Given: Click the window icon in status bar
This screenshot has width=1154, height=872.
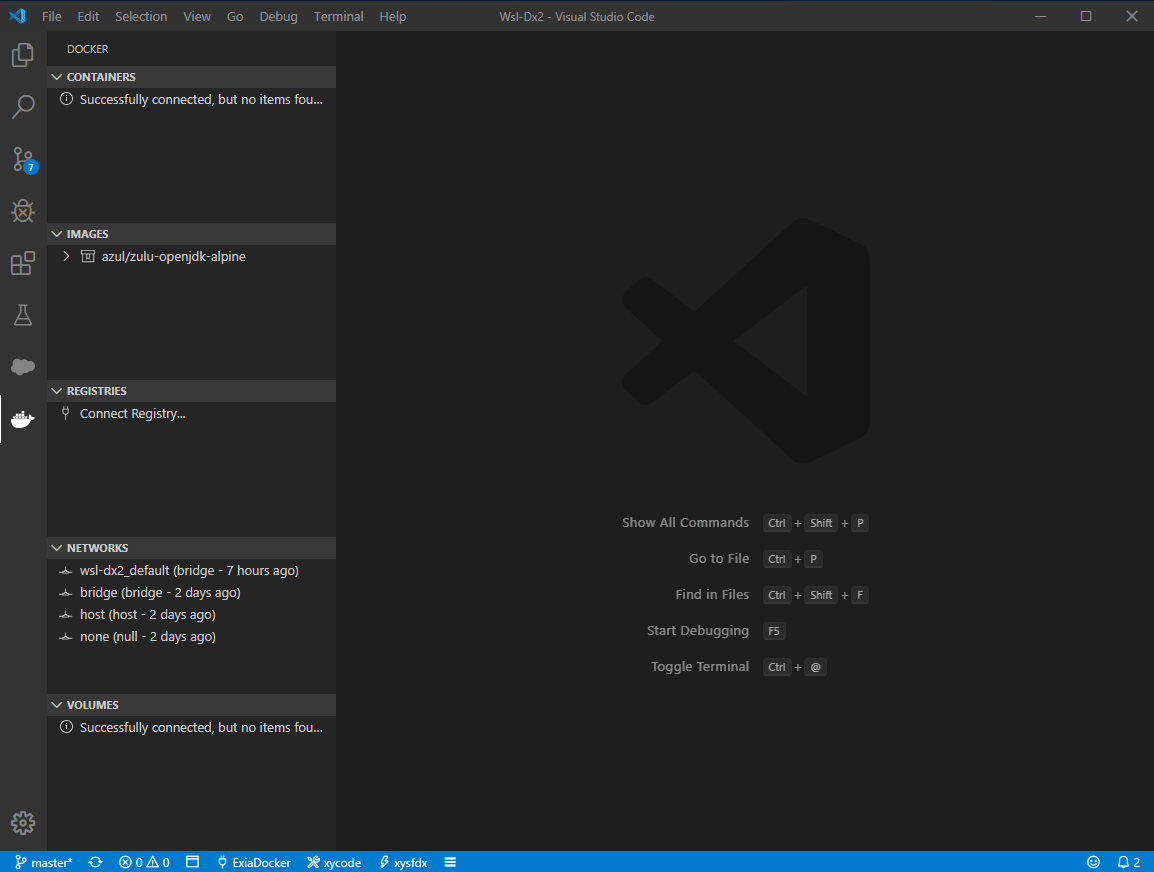Looking at the screenshot, I should pyautogui.click(x=193, y=862).
